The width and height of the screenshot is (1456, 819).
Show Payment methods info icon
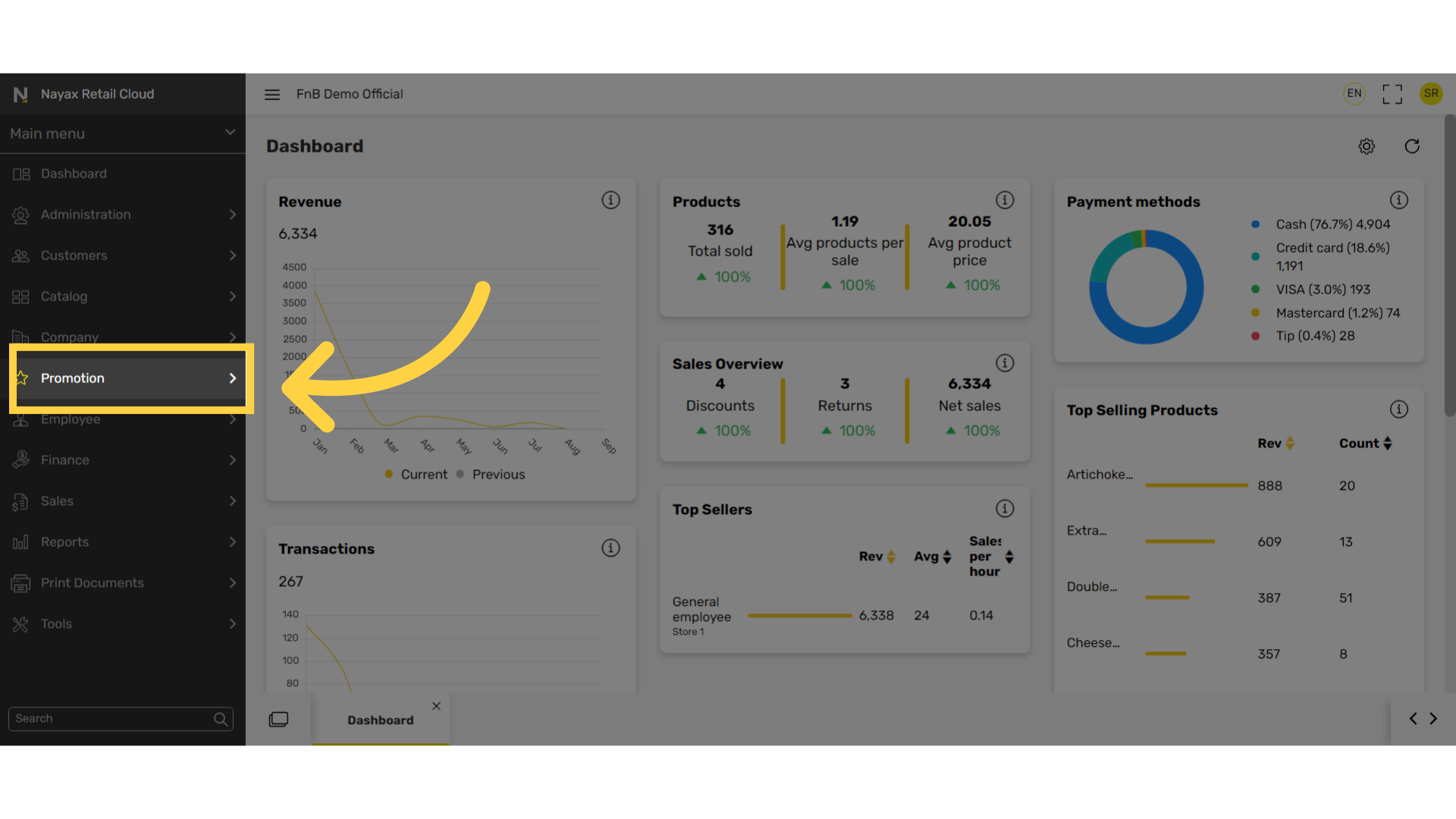pos(1399,200)
